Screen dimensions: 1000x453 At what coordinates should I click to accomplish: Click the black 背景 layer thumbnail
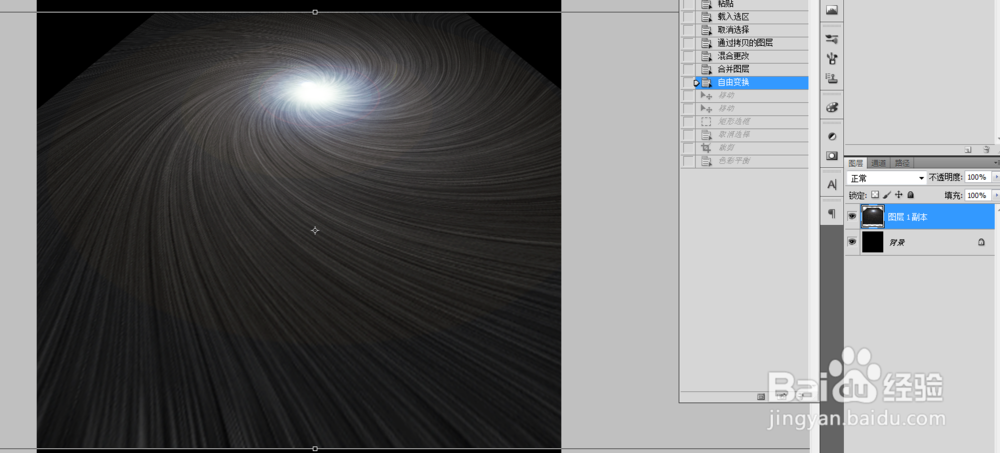tap(872, 242)
